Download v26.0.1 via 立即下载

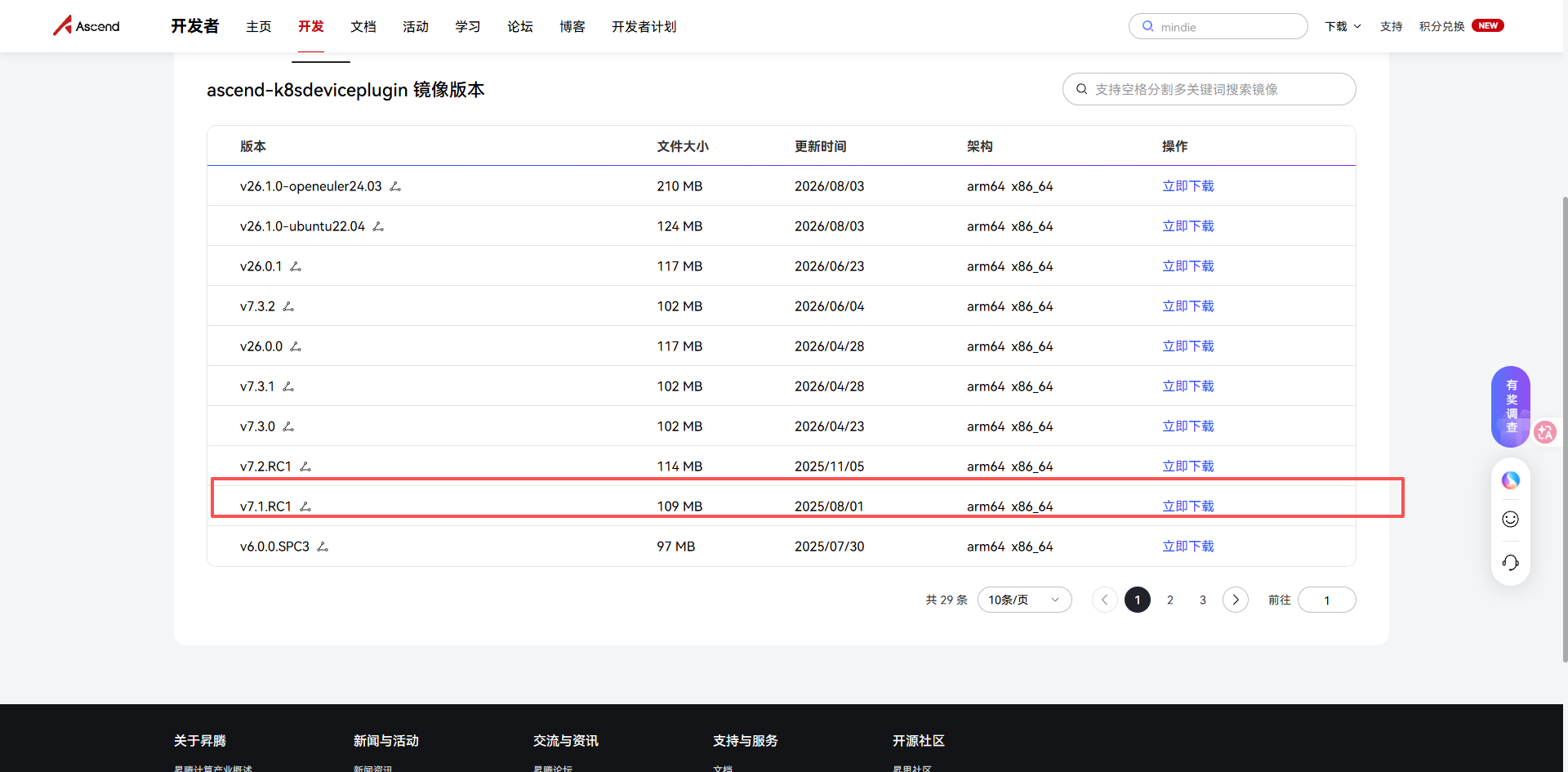(x=1188, y=266)
